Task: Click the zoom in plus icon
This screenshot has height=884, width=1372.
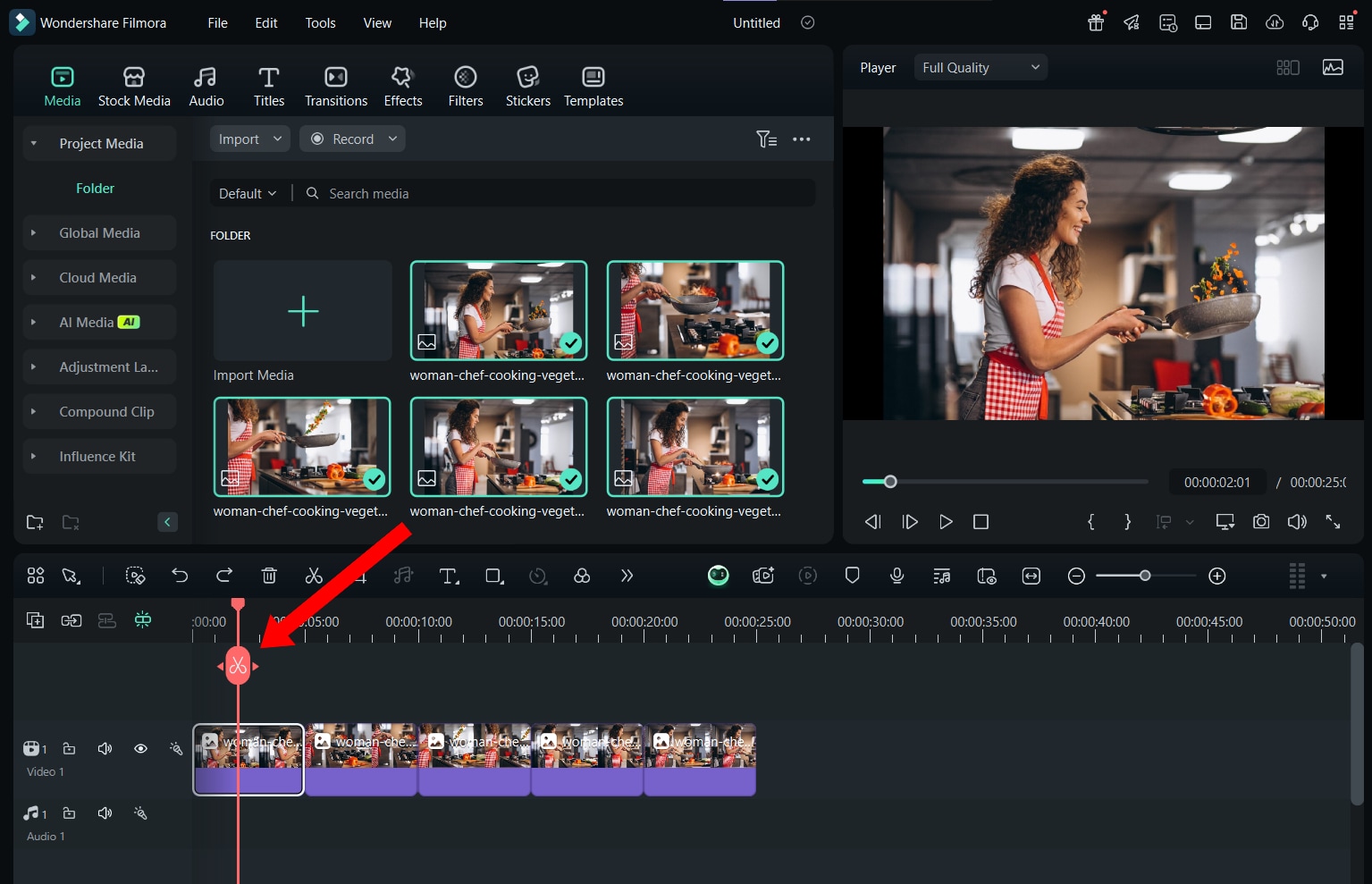Action: coord(1217,576)
